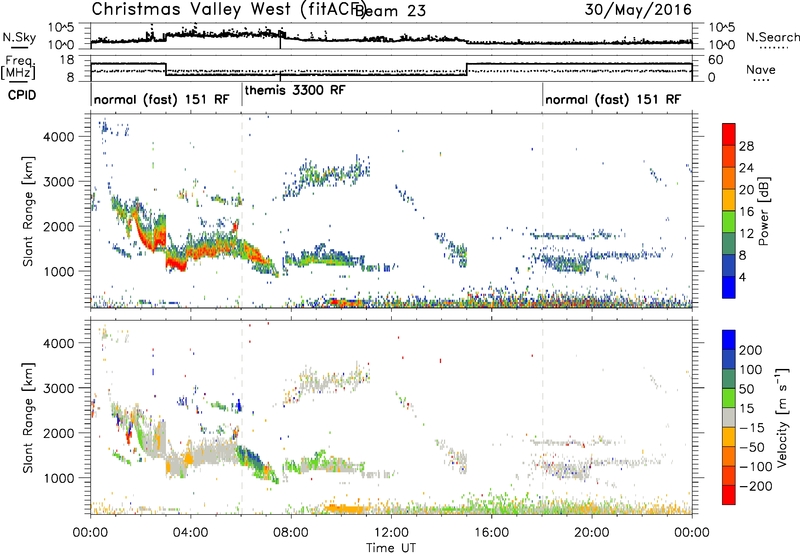Click the '12:00' time tick label
Image resolution: width=800 pixels, height=554 pixels.
point(391,533)
